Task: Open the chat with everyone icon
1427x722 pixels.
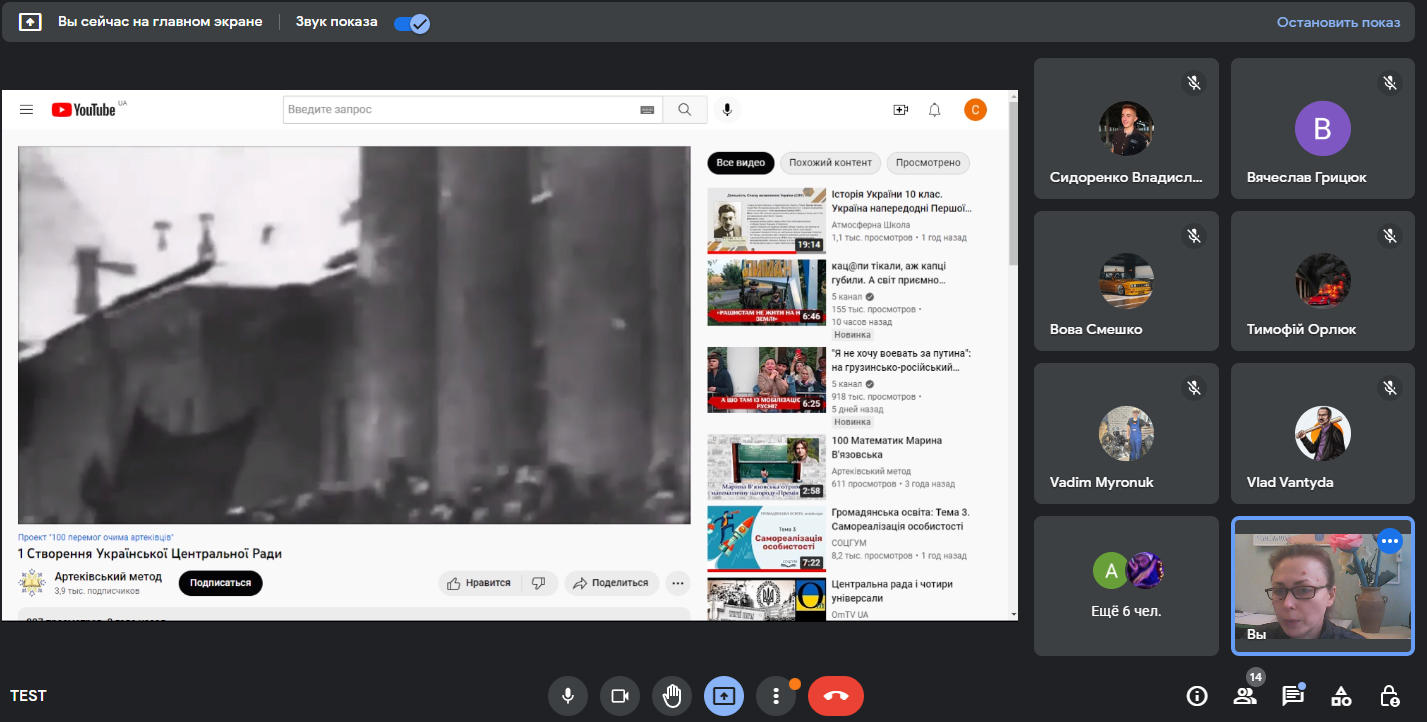Action: click(1293, 696)
